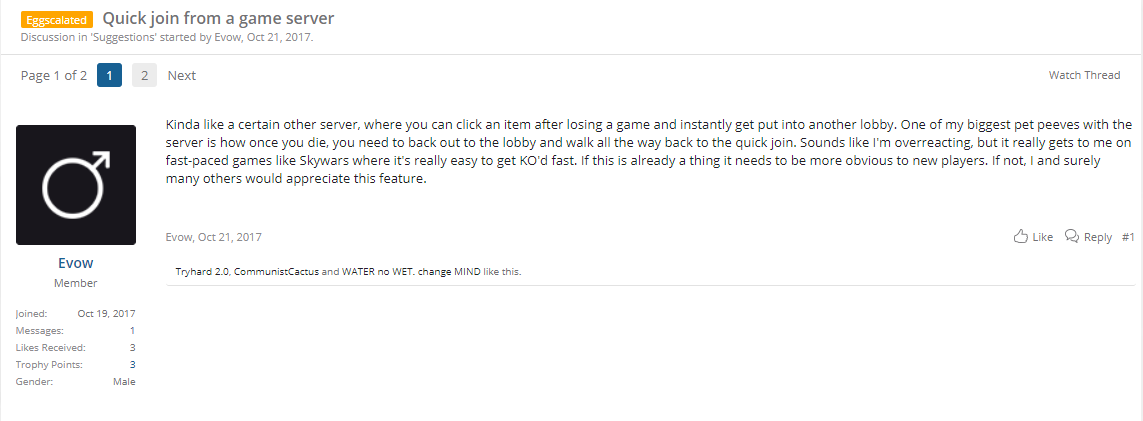Go to page 2 of the thread
The width and height of the screenshot is (1143, 421).
click(144, 75)
